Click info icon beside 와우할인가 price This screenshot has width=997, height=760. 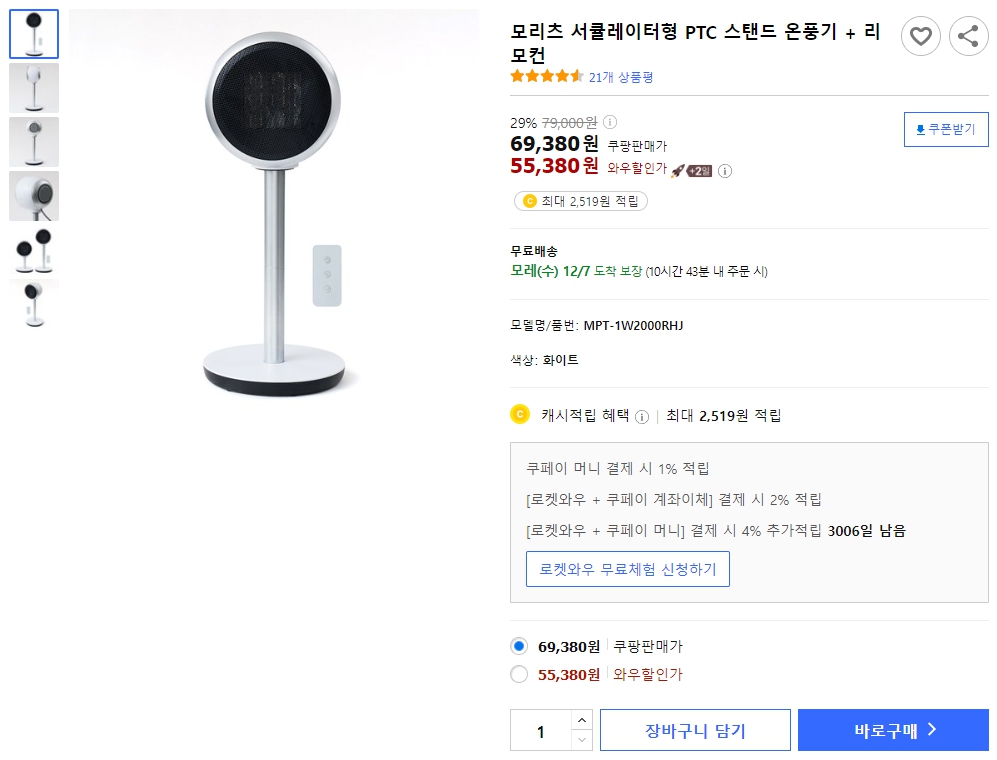pos(724,171)
